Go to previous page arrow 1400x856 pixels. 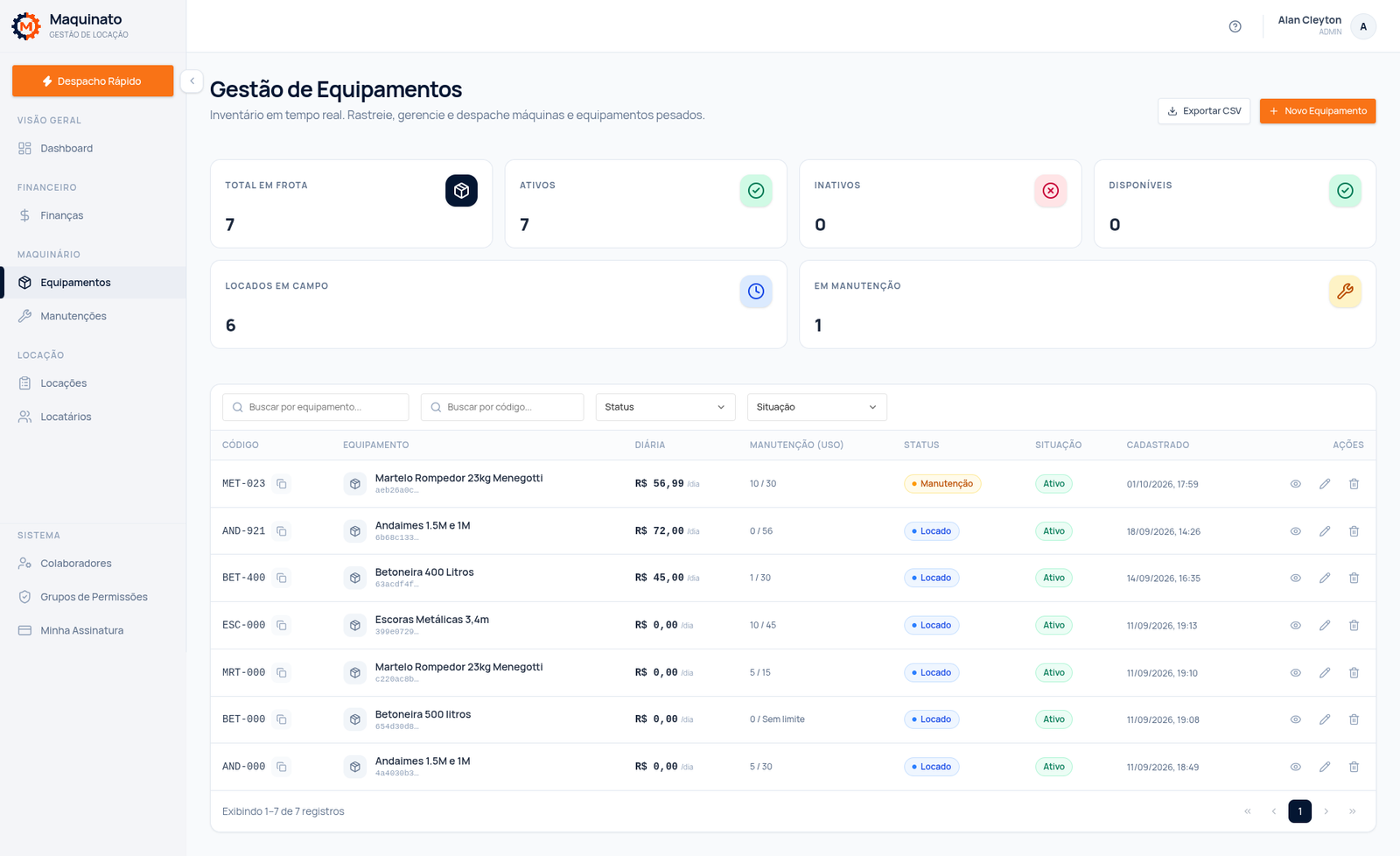click(1274, 811)
